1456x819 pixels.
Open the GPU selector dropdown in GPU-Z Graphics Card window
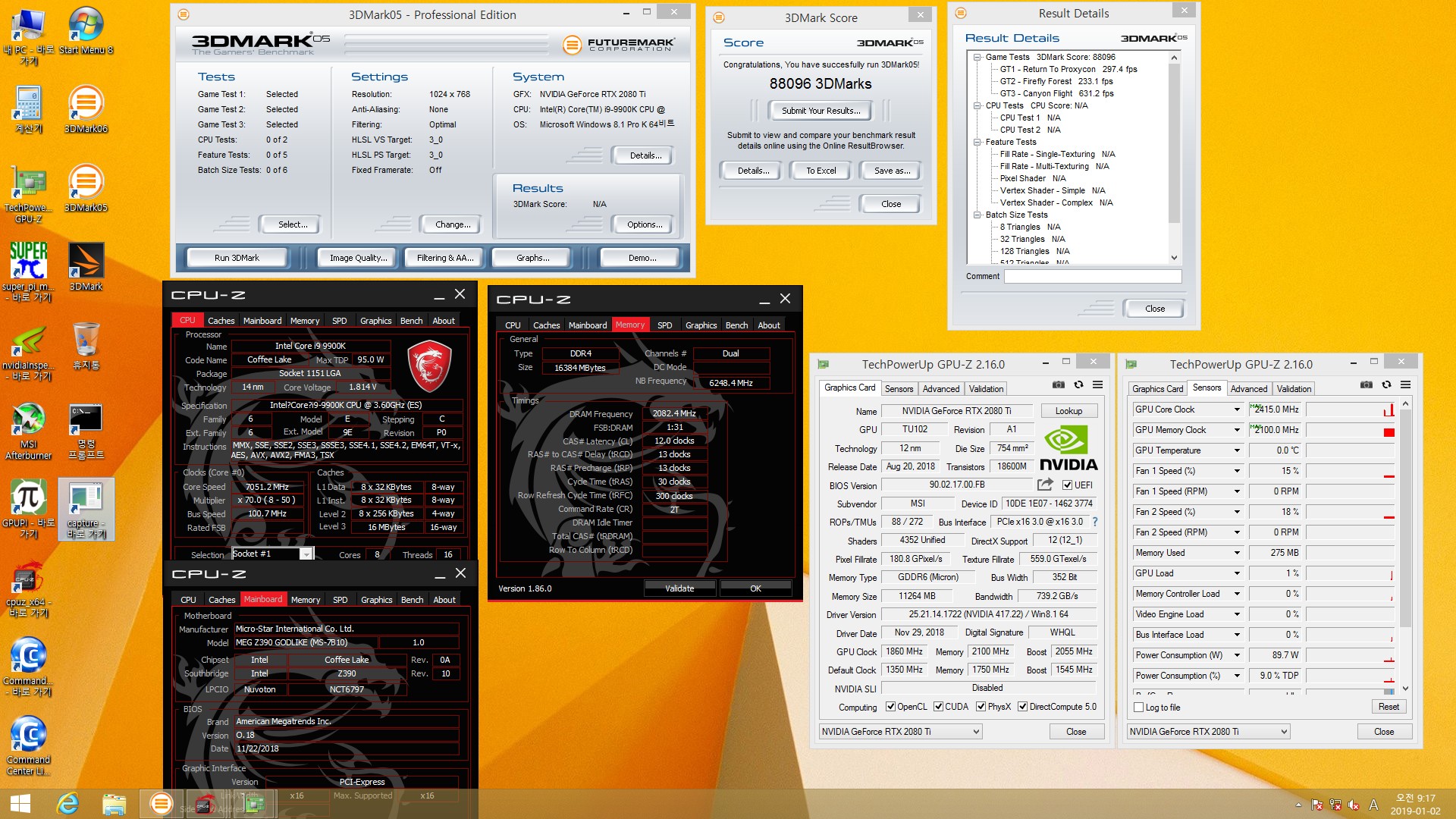pyautogui.click(x=900, y=732)
